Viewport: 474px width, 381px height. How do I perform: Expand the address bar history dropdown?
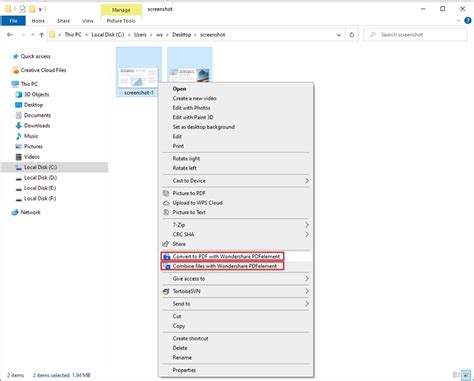tap(339, 35)
